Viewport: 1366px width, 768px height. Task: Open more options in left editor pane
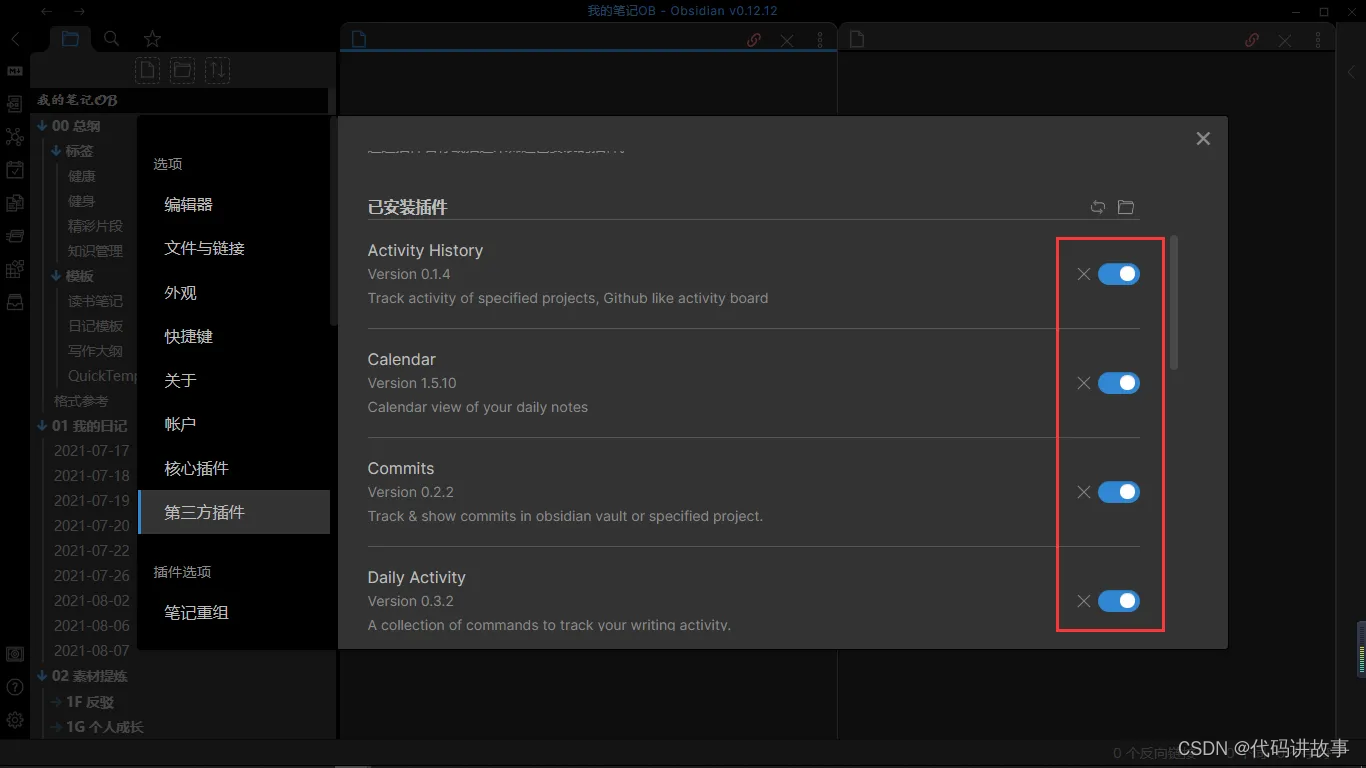820,40
